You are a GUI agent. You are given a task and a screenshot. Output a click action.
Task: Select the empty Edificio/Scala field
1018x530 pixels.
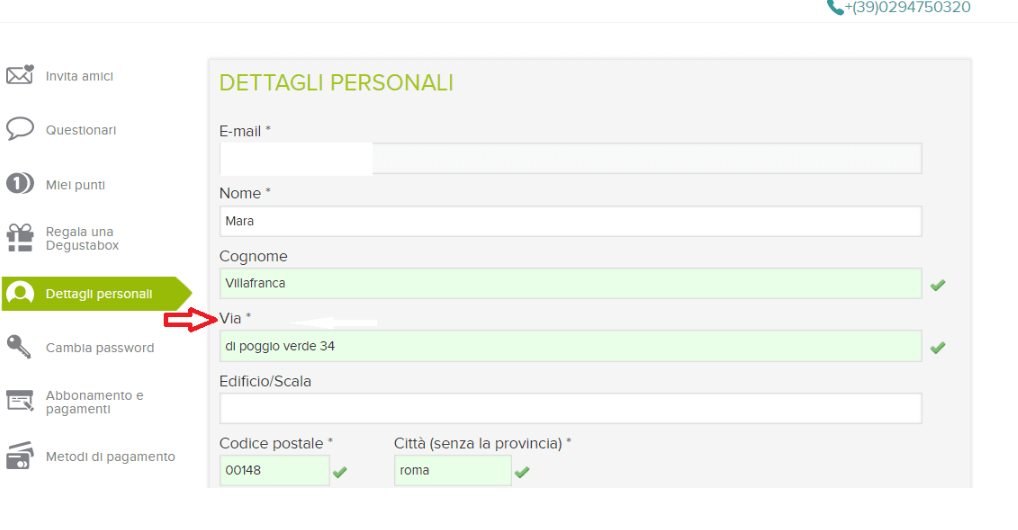pyautogui.click(x=570, y=408)
